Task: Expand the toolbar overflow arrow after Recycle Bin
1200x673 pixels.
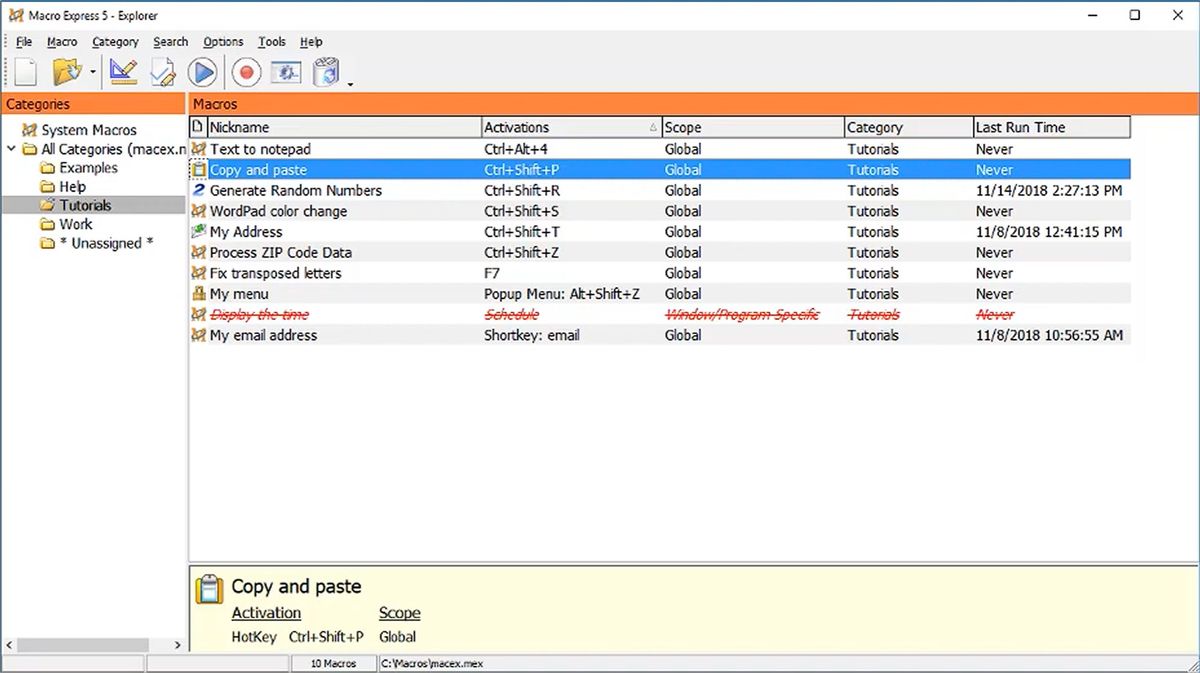Action: pyautogui.click(x=350, y=84)
